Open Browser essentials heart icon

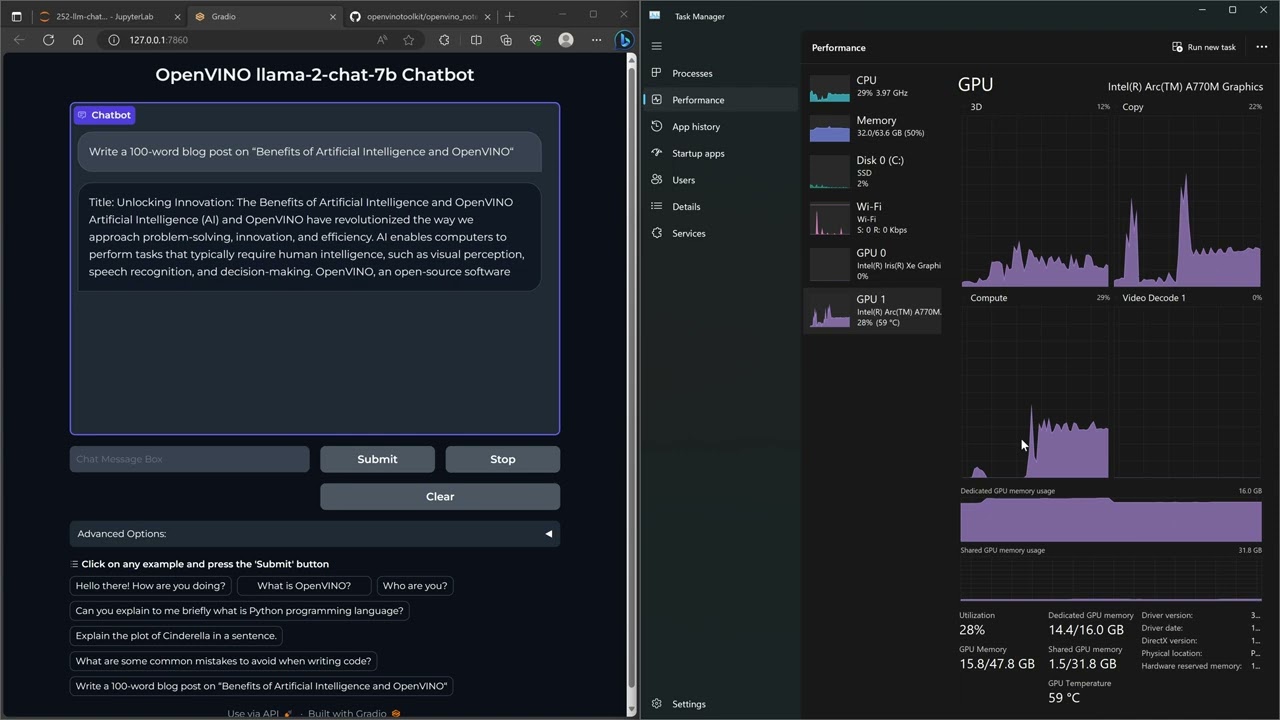tap(535, 40)
